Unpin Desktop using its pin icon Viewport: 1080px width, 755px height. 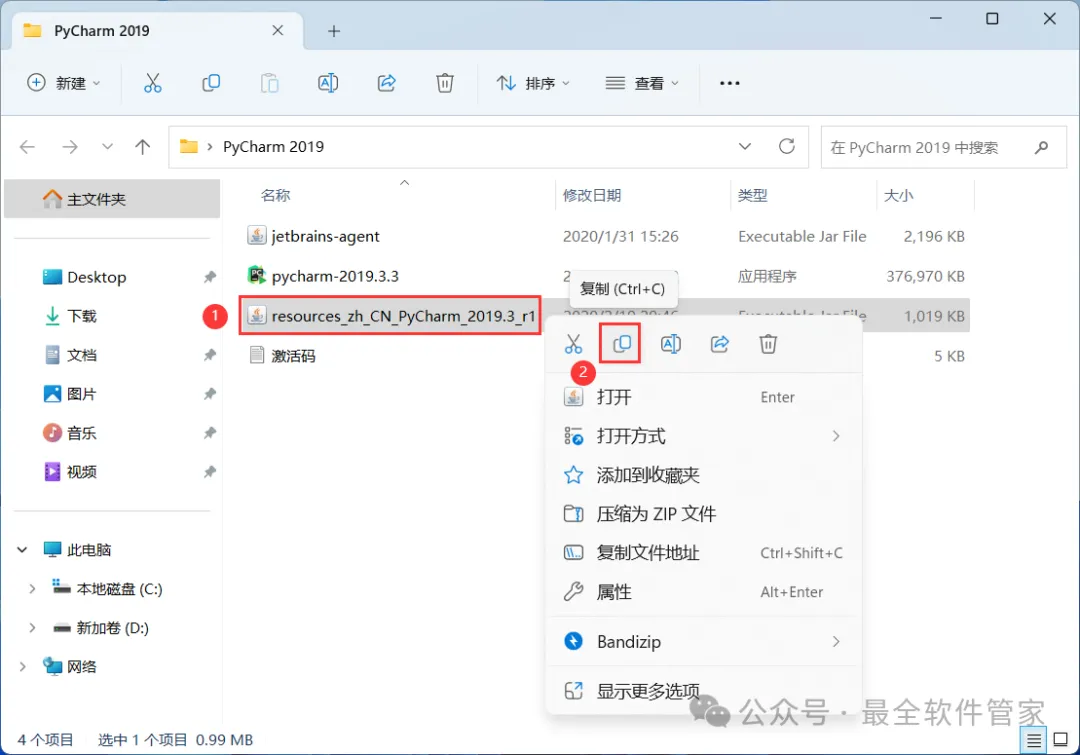coord(209,277)
